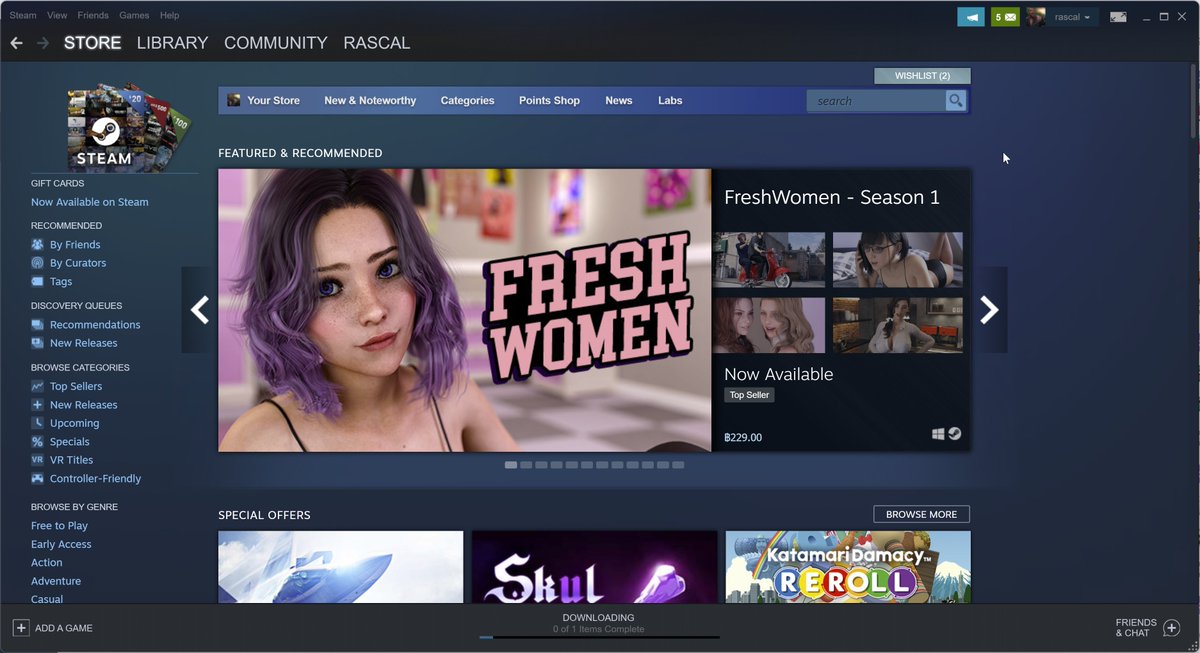Open the Steam menu
The height and width of the screenshot is (653, 1200).
(23, 16)
